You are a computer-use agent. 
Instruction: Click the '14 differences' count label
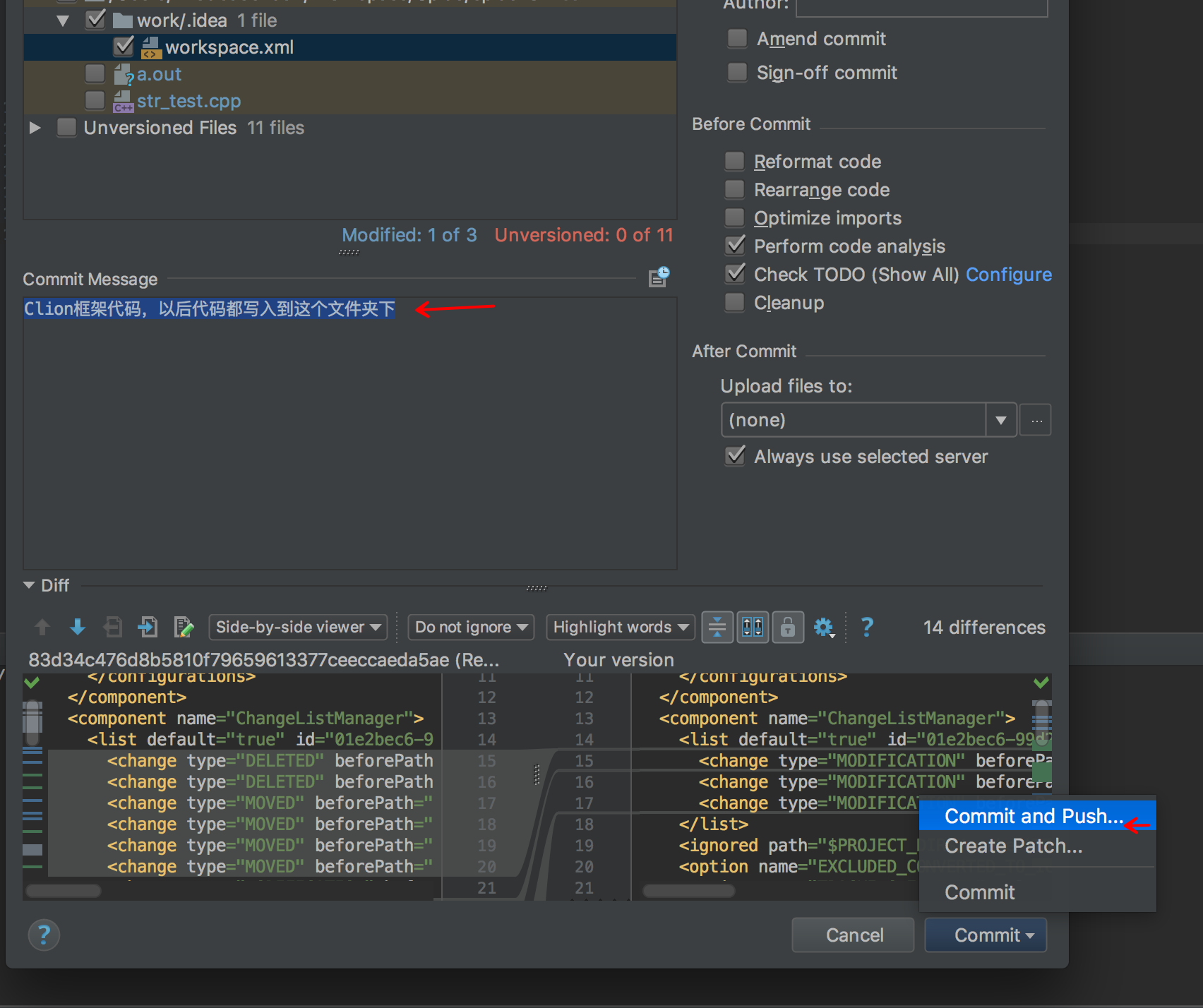983,628
